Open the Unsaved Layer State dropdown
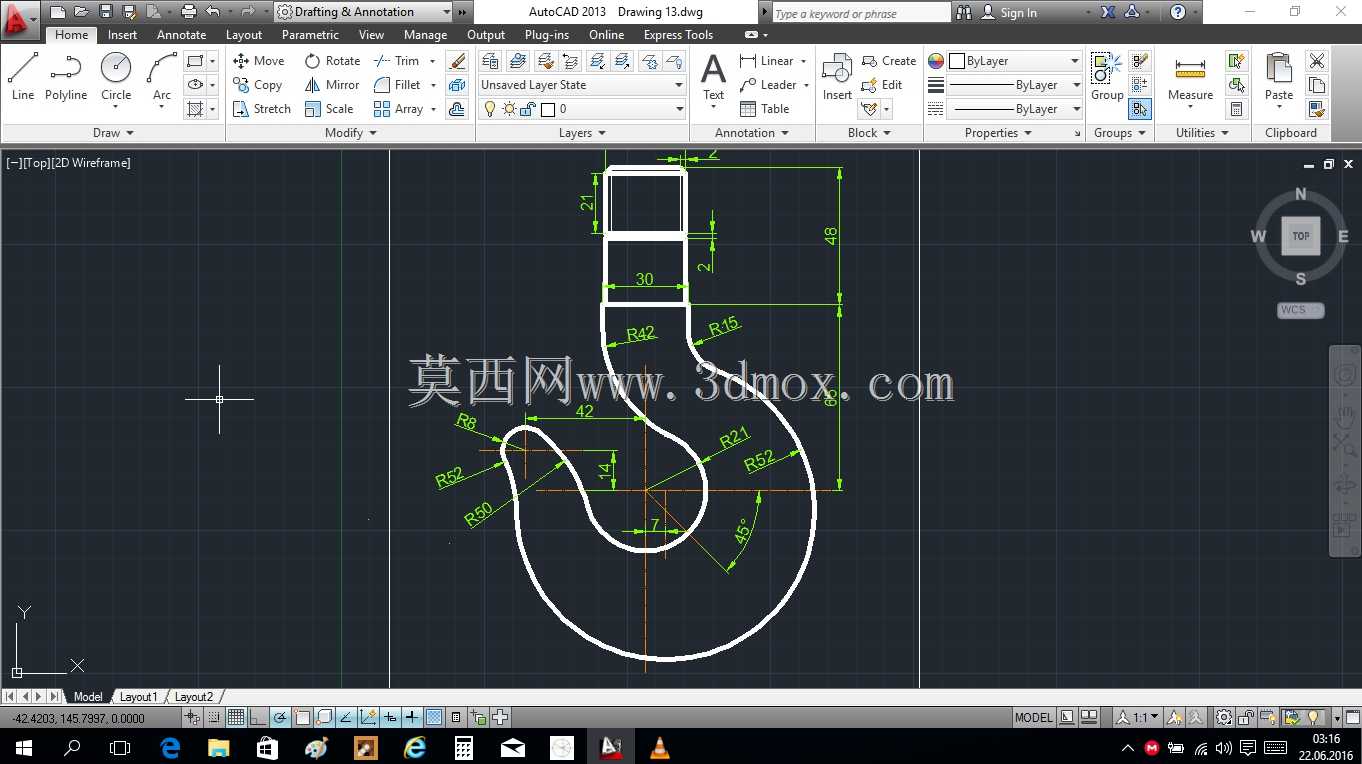Image resolution: width=1362 pixels, height=764 pixels. coord(581,85)
